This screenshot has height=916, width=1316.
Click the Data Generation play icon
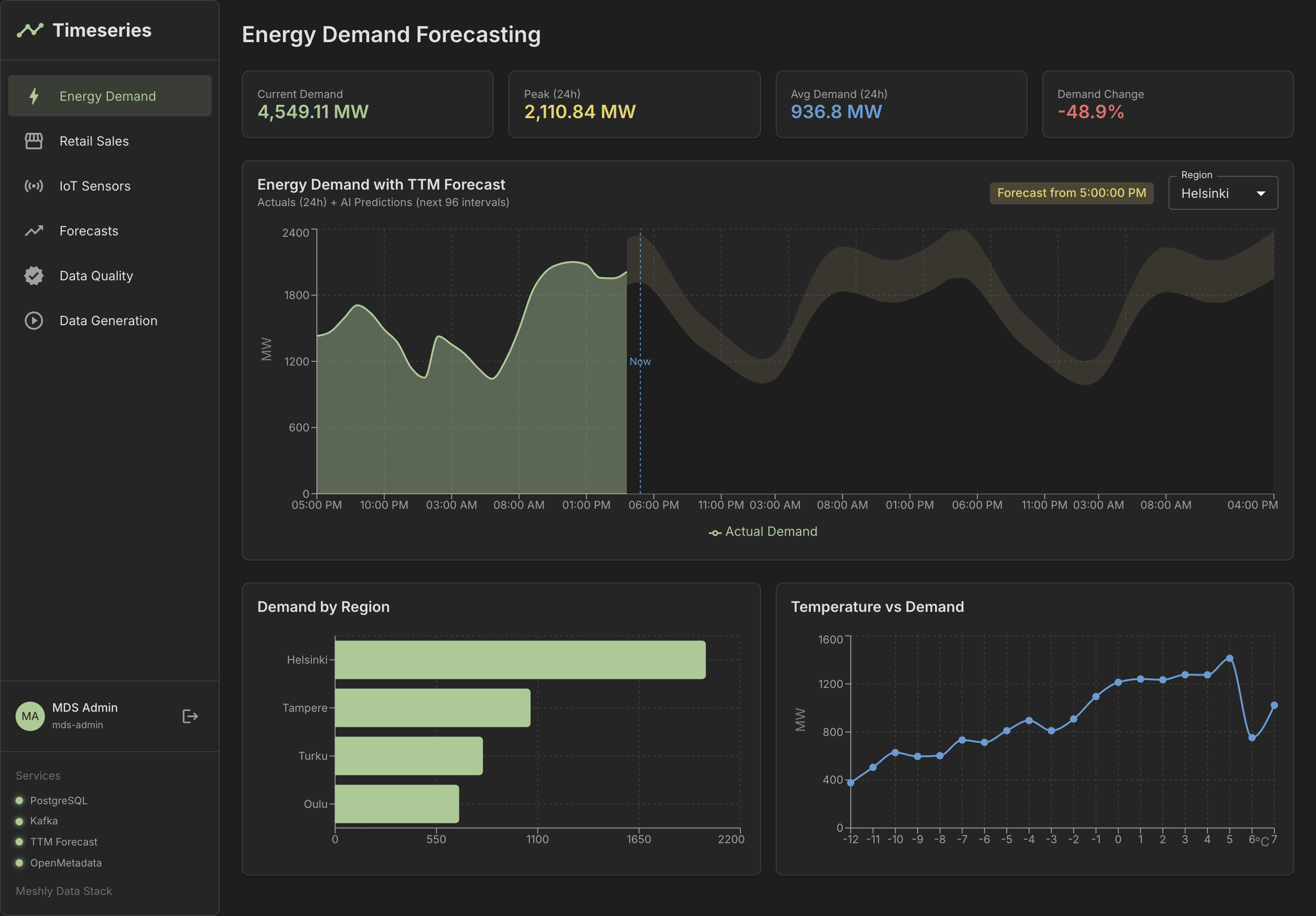click(x=34, y=321)
